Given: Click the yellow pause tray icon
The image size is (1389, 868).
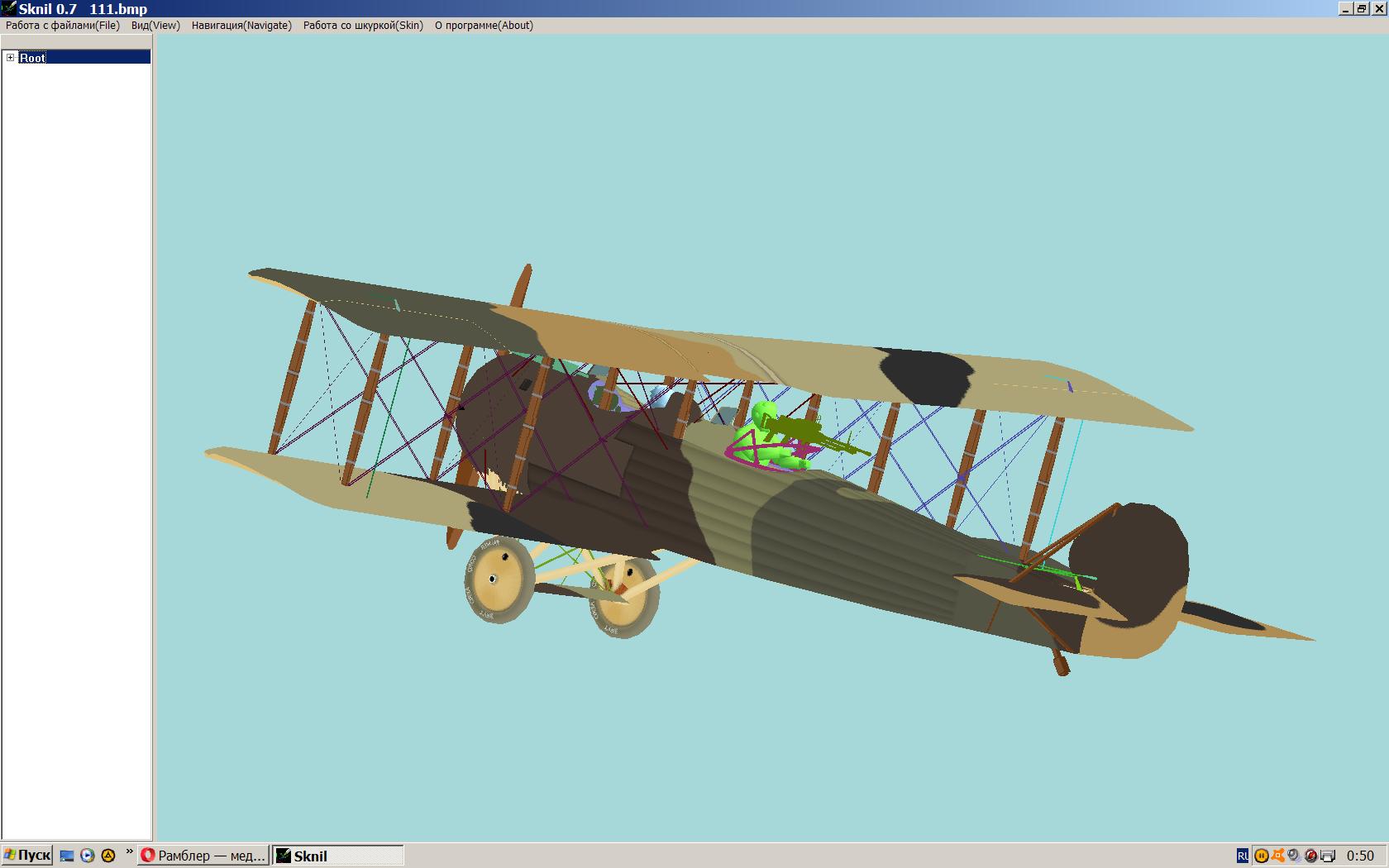Looking at the screenshot, I should click(x=1262, y=856).
